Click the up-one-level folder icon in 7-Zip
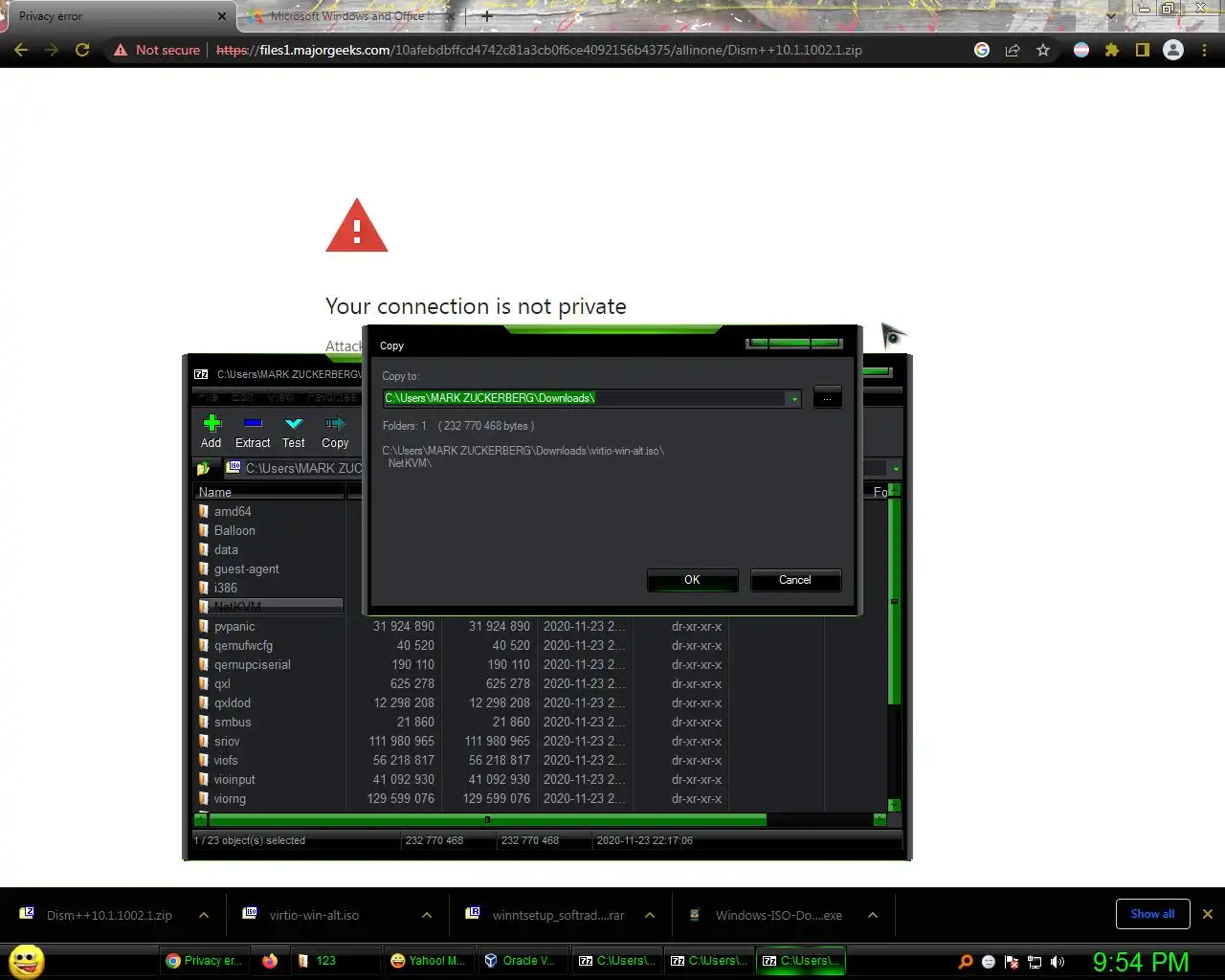Screen dimensions: 1225x980 point(204,468)
